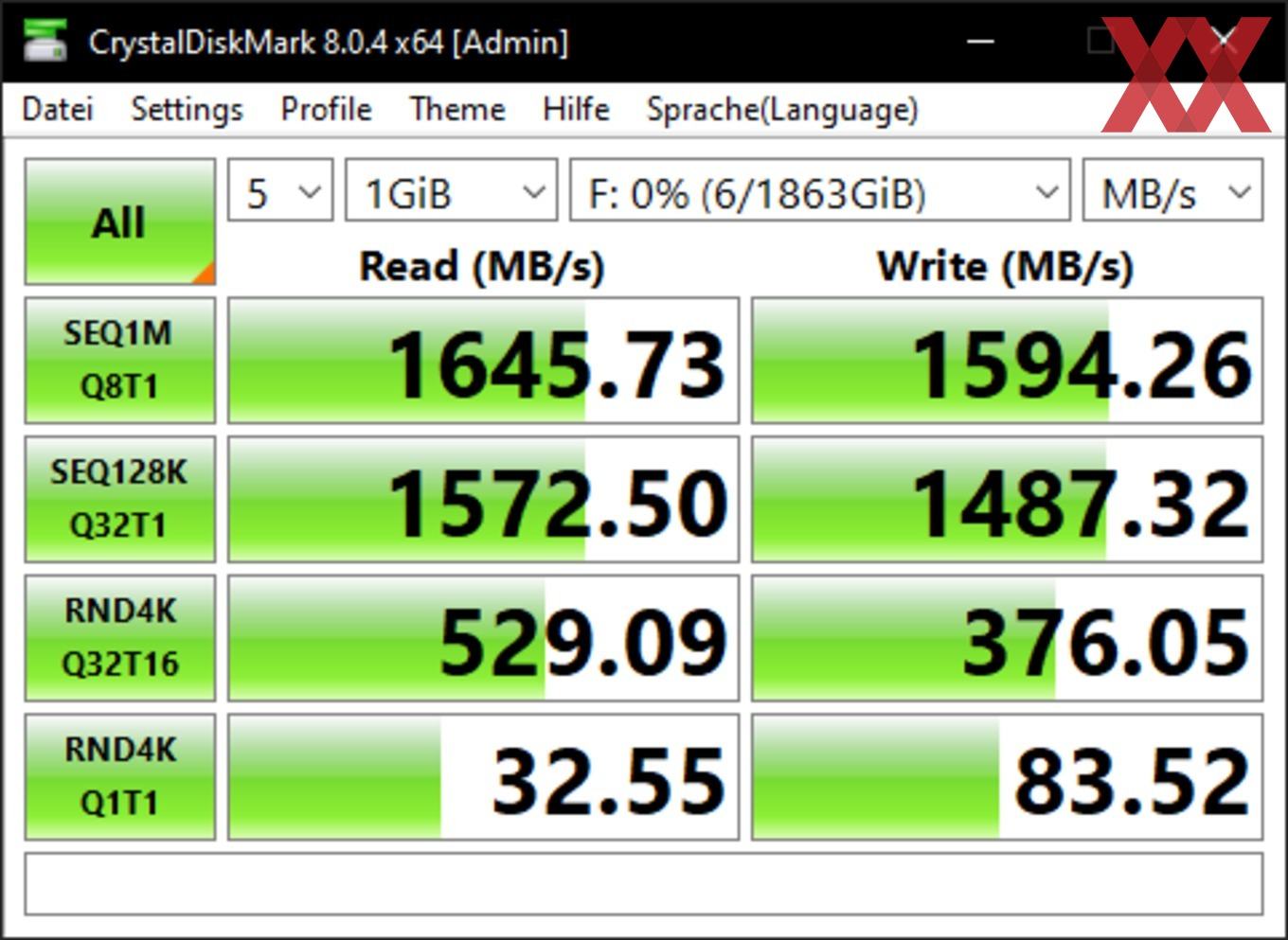Open the Hilfe menu

click(576, 110)
